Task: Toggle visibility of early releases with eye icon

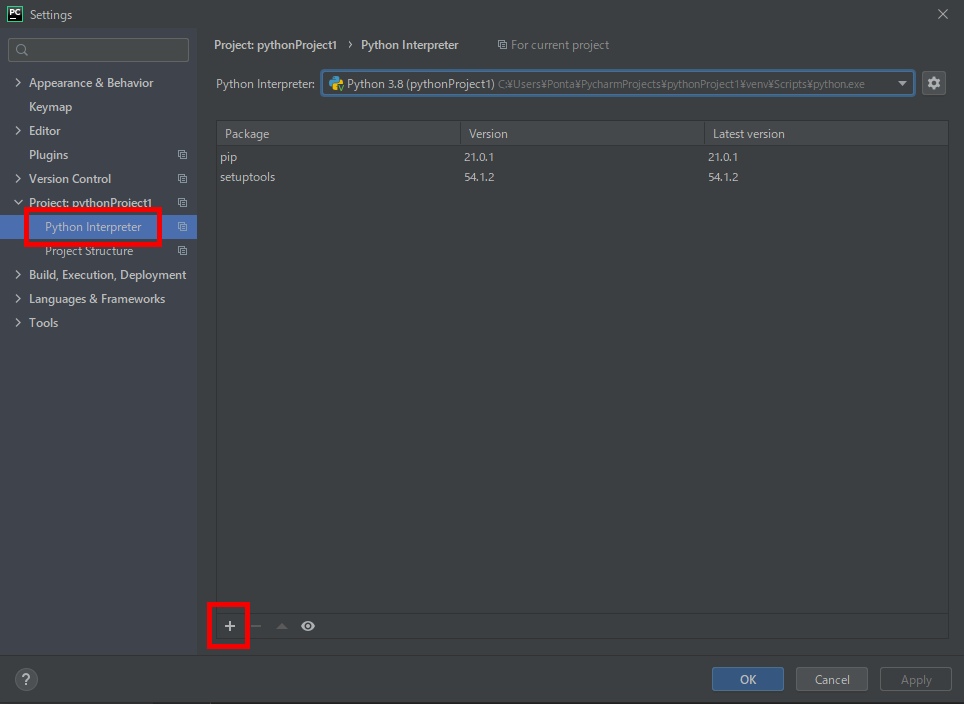Action: (x=308, y=625)
